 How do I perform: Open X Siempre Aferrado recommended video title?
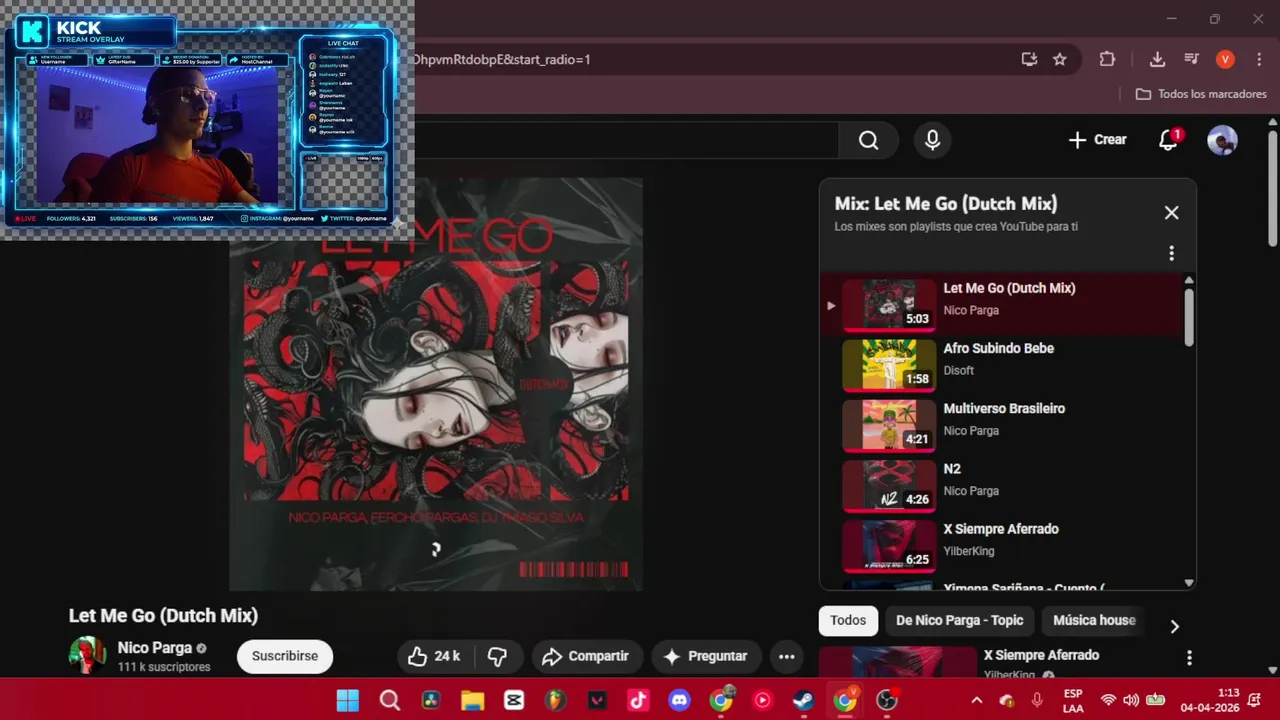(1041, 655)
